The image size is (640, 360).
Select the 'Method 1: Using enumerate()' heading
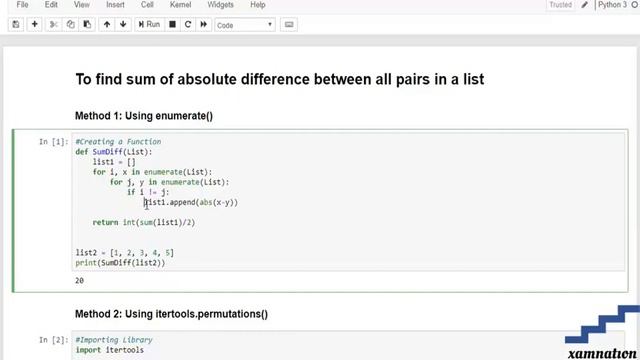click(x=144, y=116)
